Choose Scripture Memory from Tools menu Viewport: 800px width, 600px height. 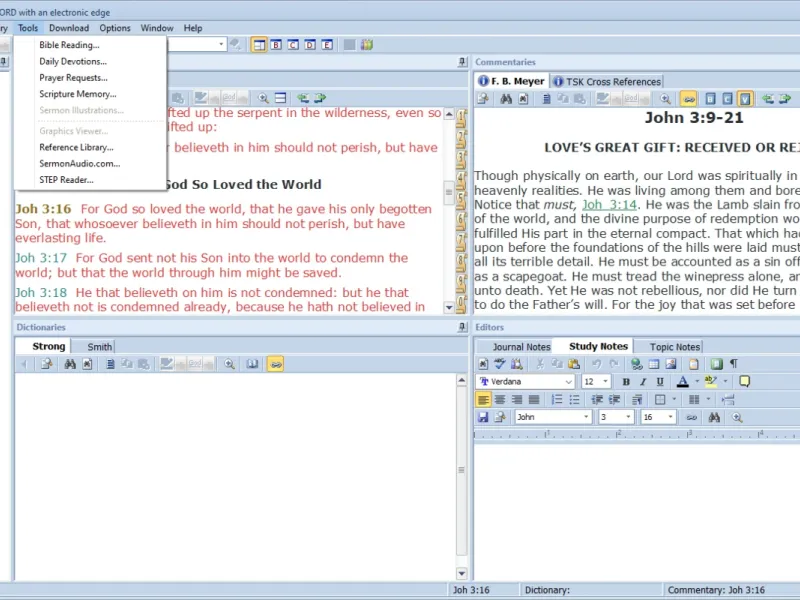pyautogui.click(x=78, y=94)
